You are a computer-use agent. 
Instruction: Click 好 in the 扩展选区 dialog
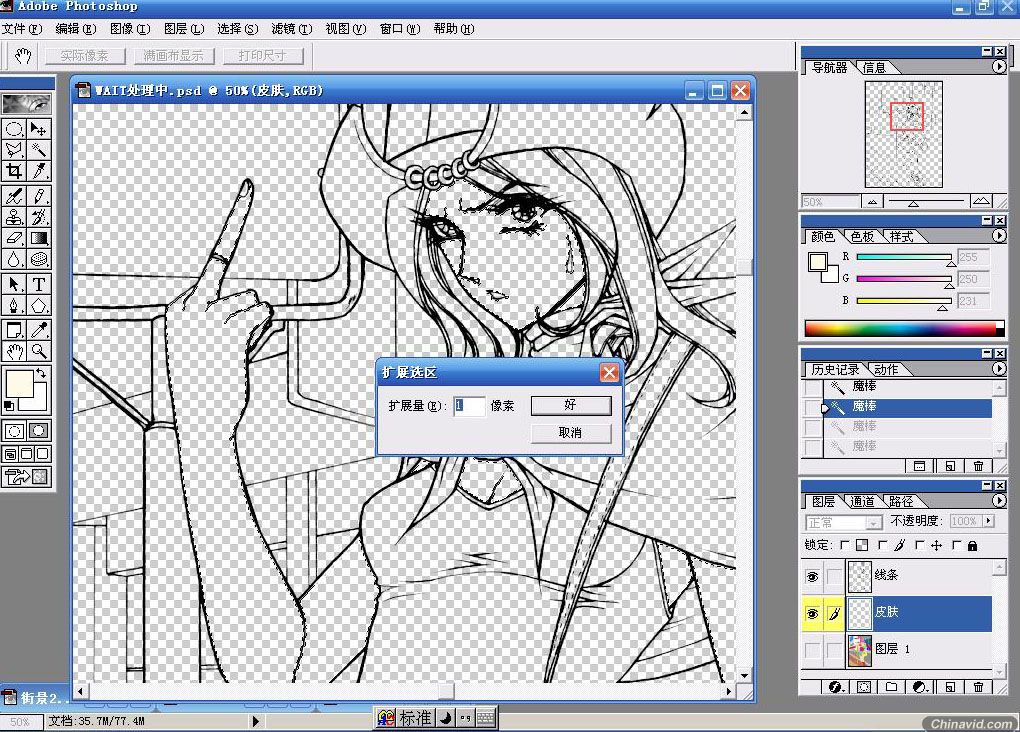click(570, 405)
